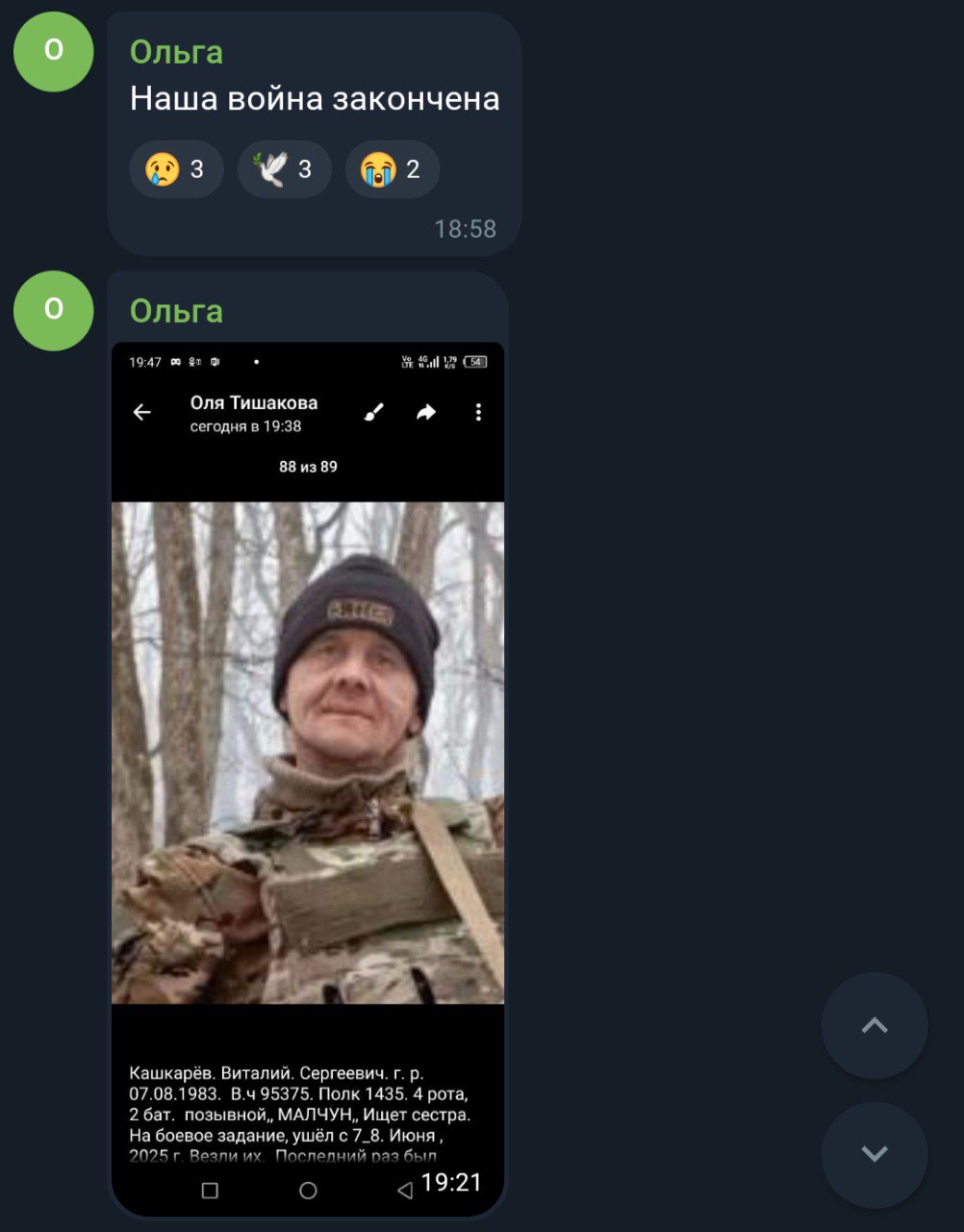Open the three-dot overflow menu
This screenshot has width=964, height=1232.
pos(478,413)
